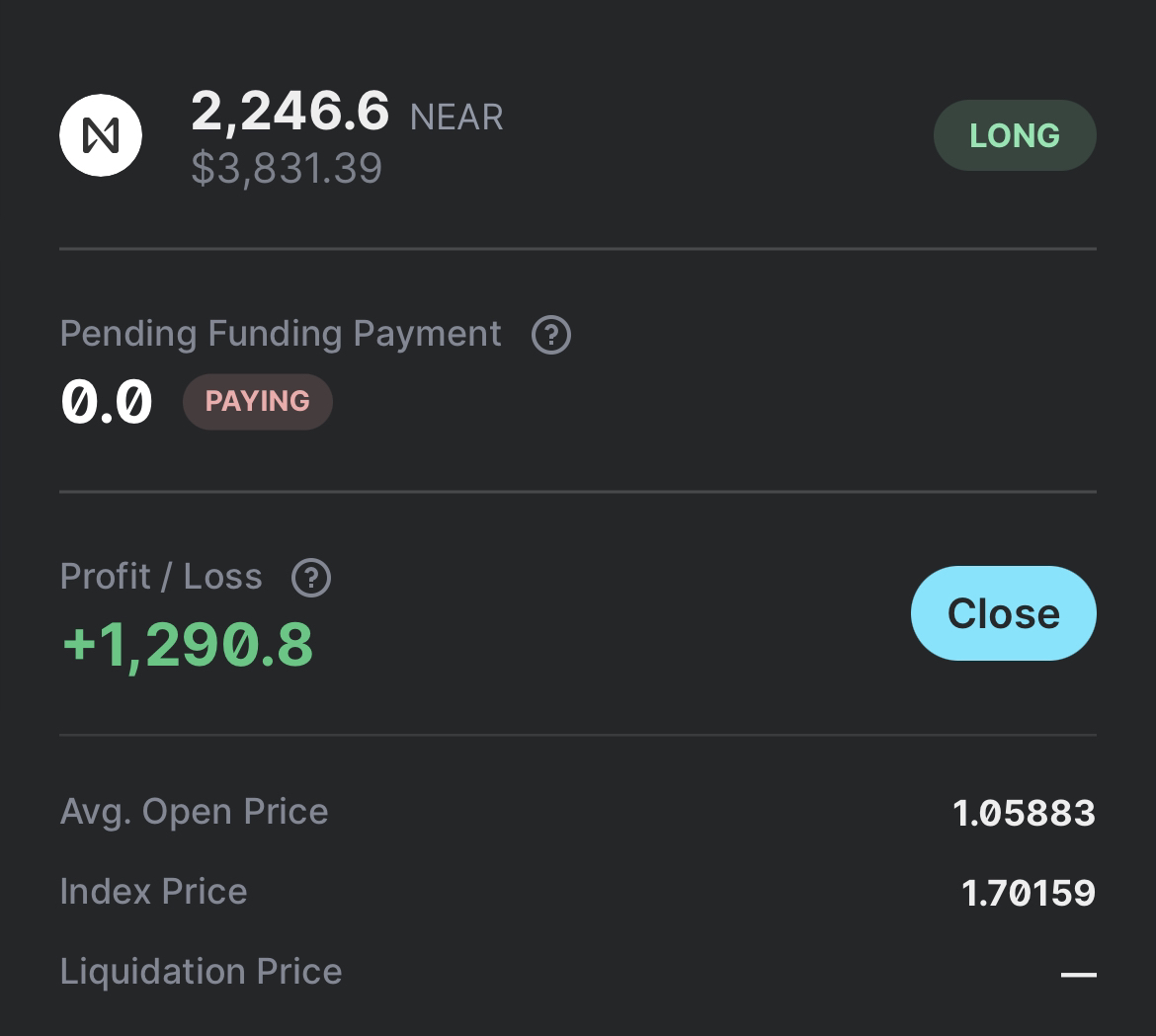Select the +1,290.8 profit amount
Viewport: 1156px width, 1036px height.
[188, 644]
